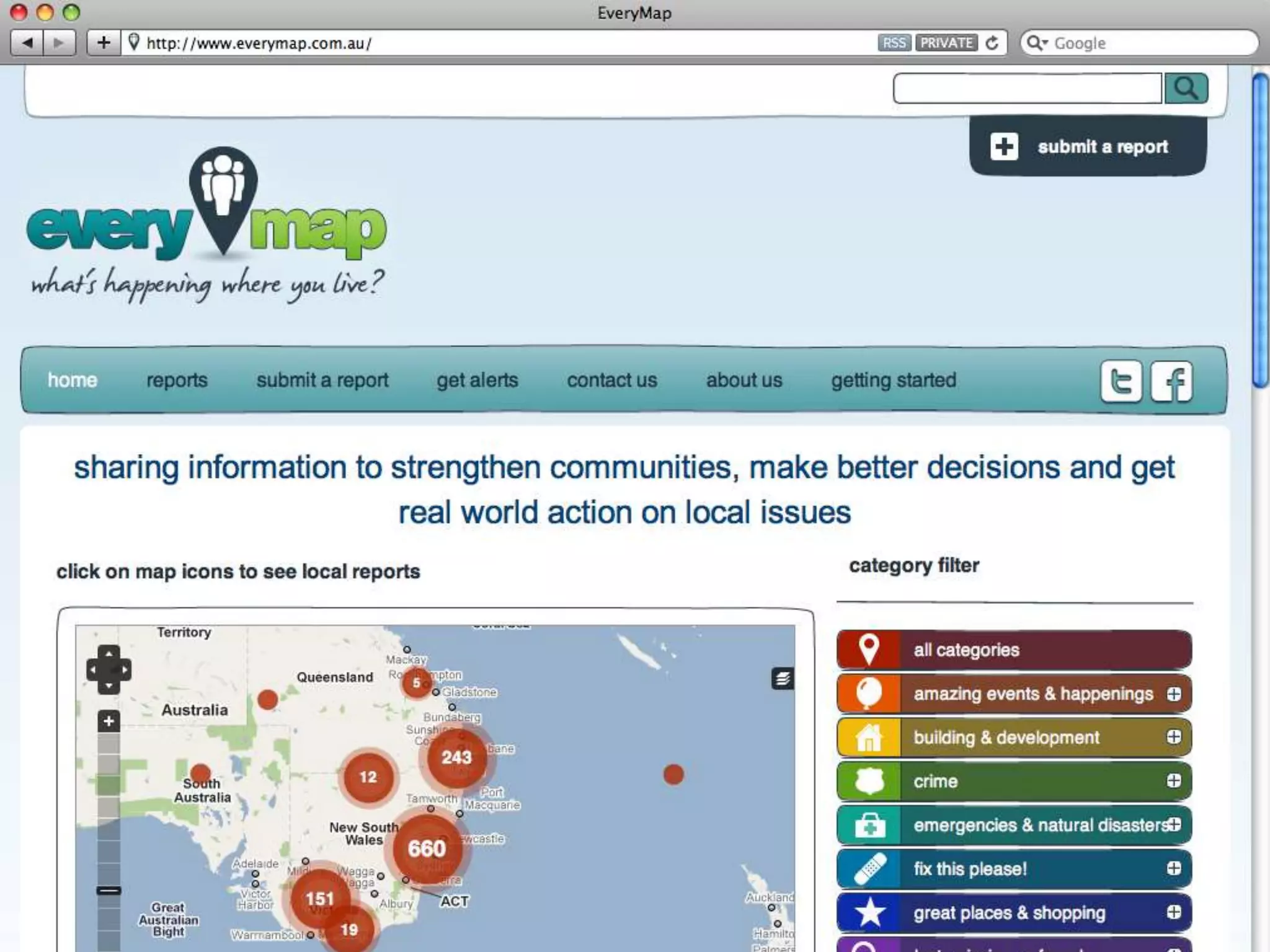Toggle the PRIVATE browsing badge
The height and width of the screenshot is (952, 1270).
946,43
